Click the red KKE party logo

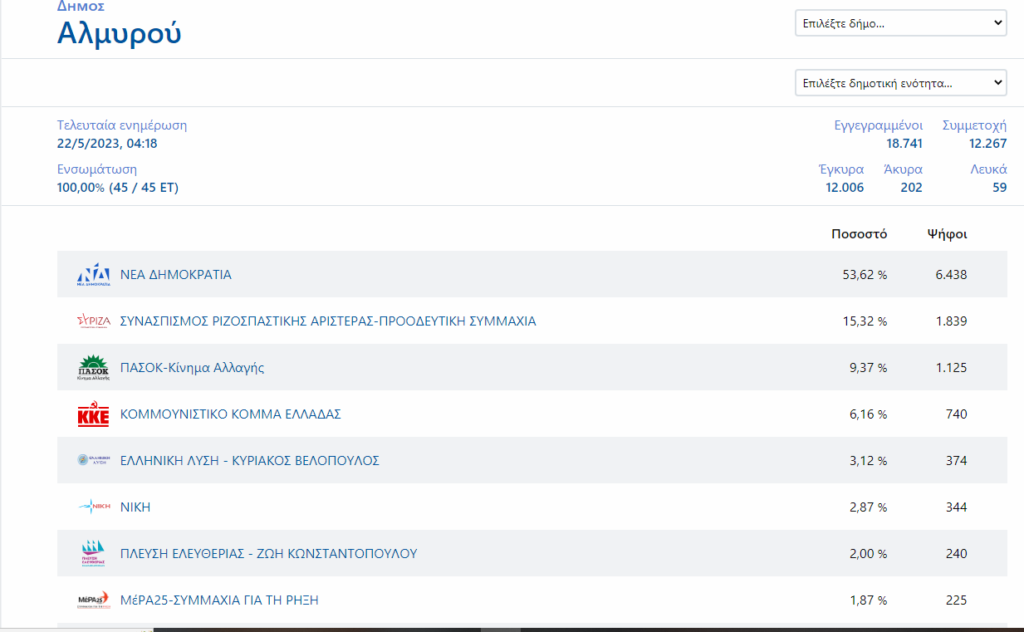pos(93,414)
